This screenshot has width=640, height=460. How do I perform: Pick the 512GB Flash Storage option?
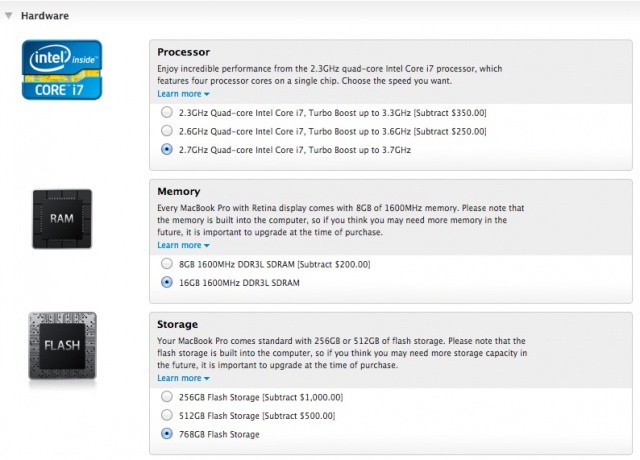click(x=167, y=416)
